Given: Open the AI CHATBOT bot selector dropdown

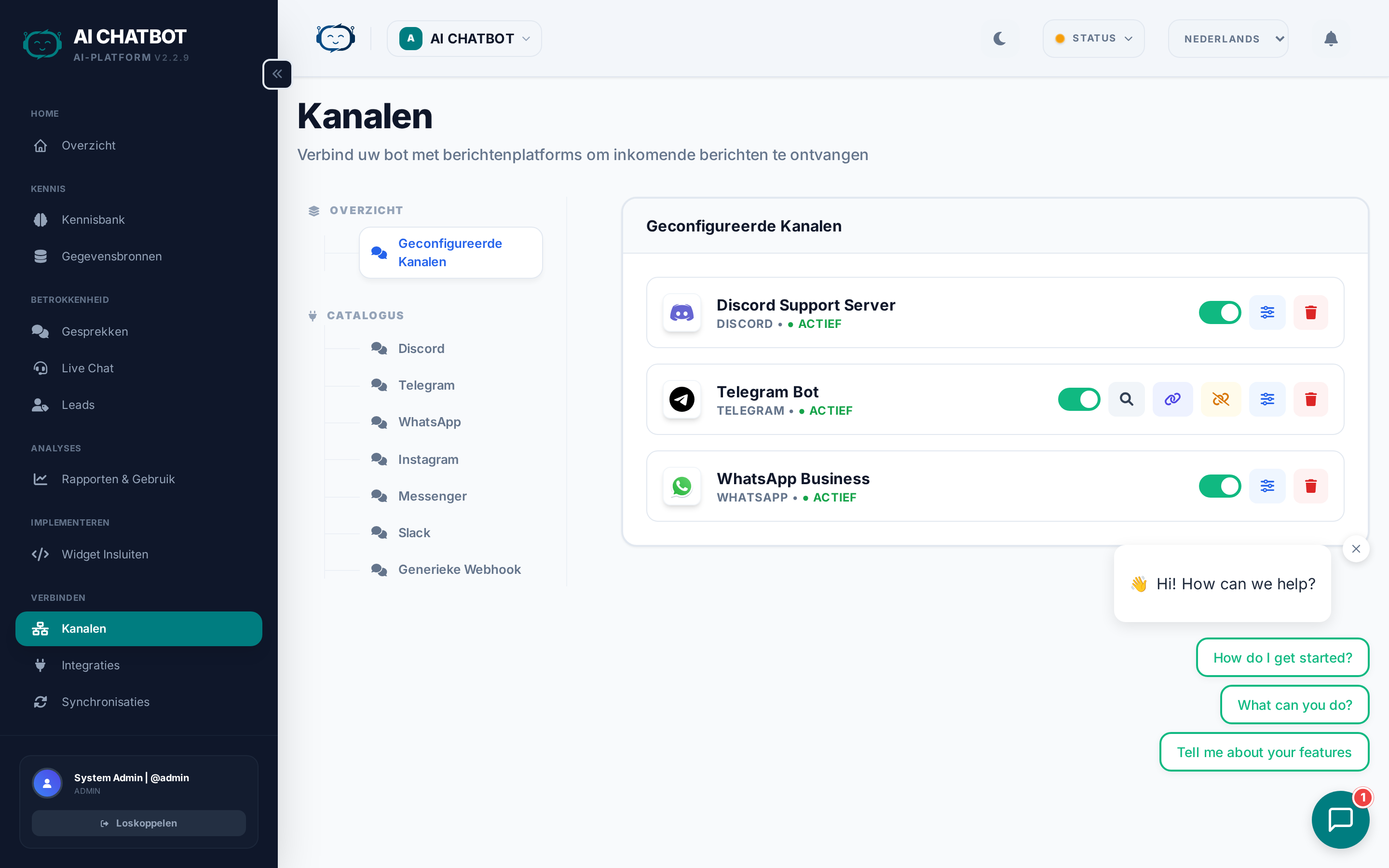Looking at the screenshot, I should click(x=464, y=39).
